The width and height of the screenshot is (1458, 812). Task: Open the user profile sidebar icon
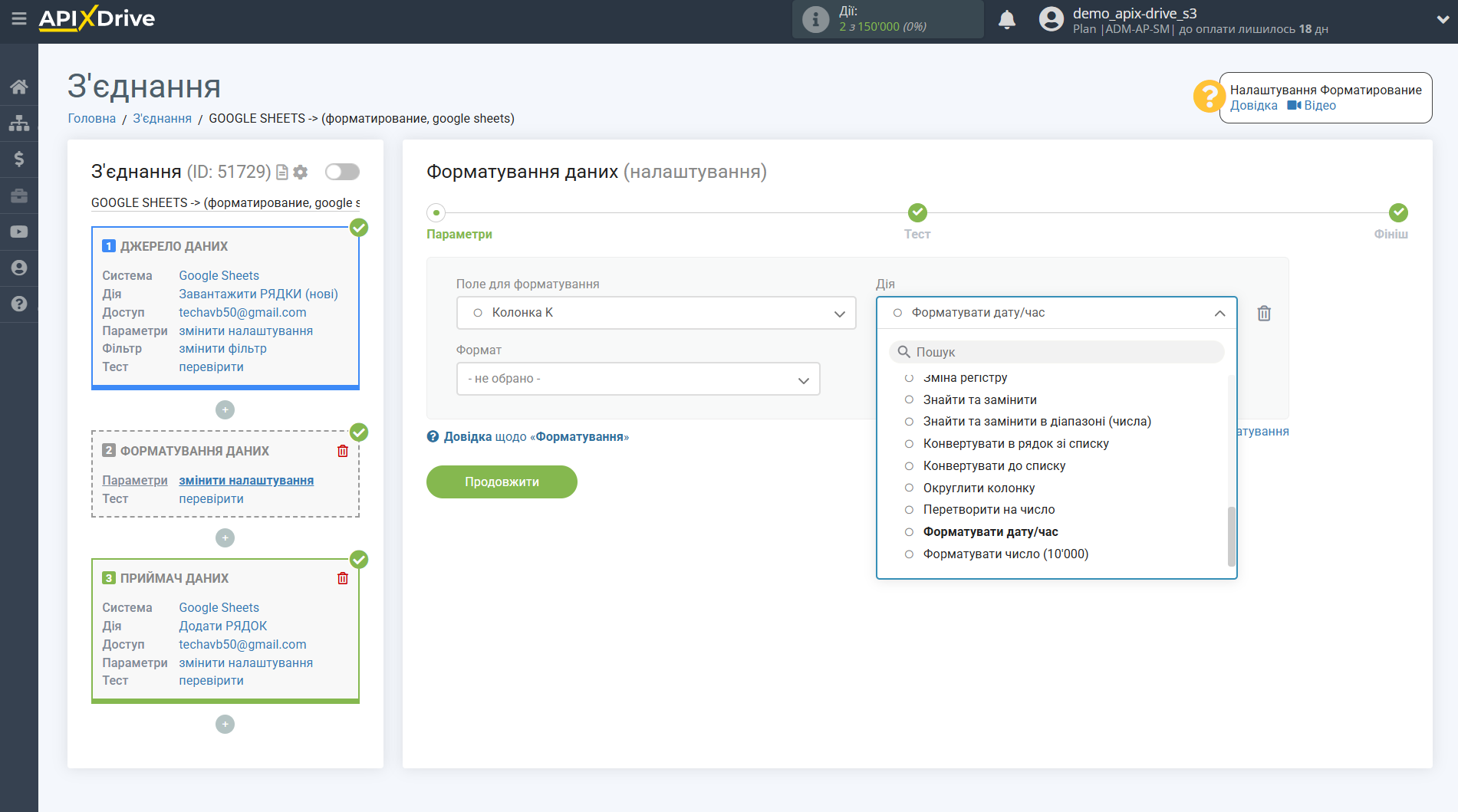point(19,268)
